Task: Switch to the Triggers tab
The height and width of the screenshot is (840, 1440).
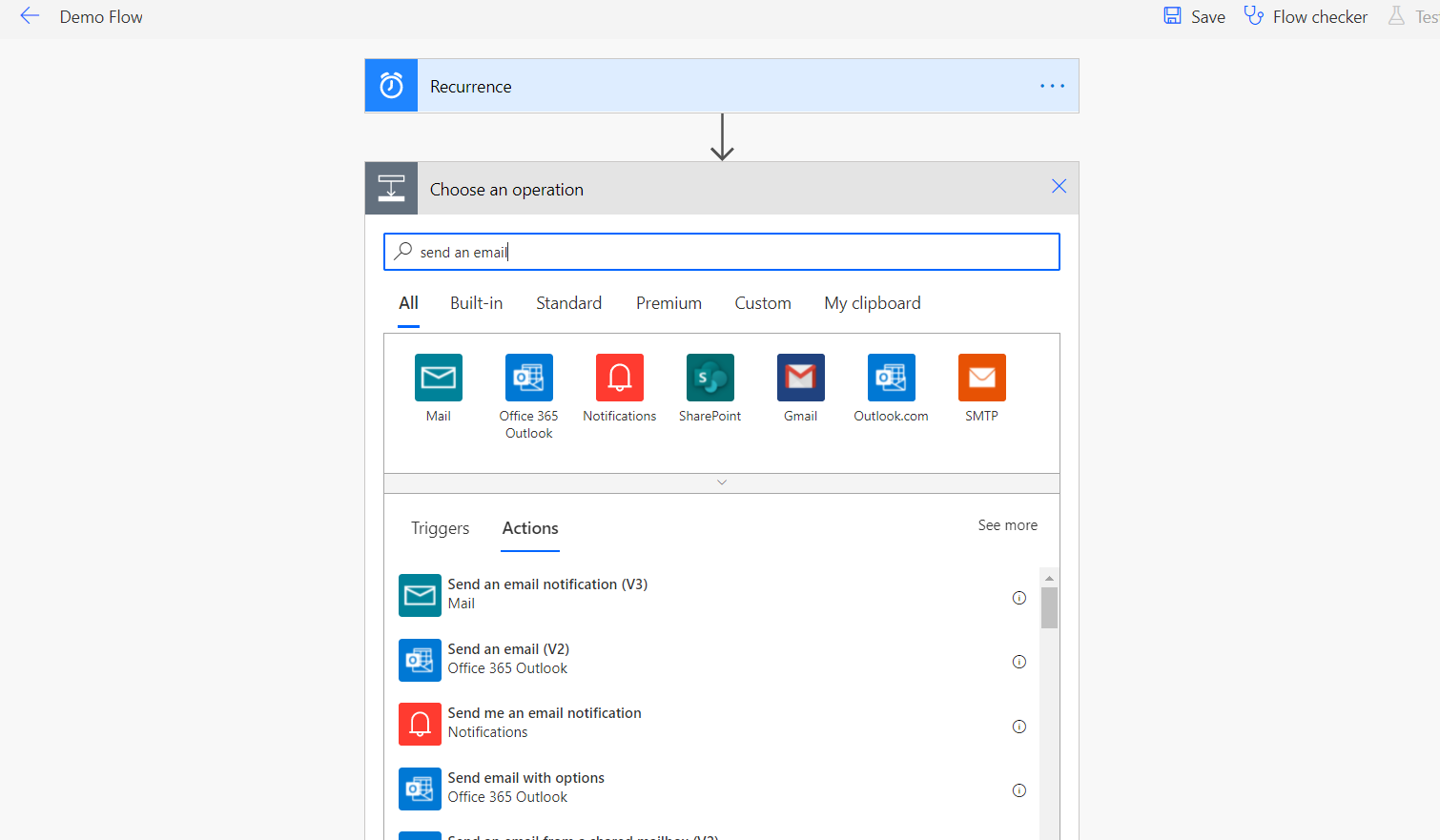Action: pyautogui.click(x=440, y=527)
